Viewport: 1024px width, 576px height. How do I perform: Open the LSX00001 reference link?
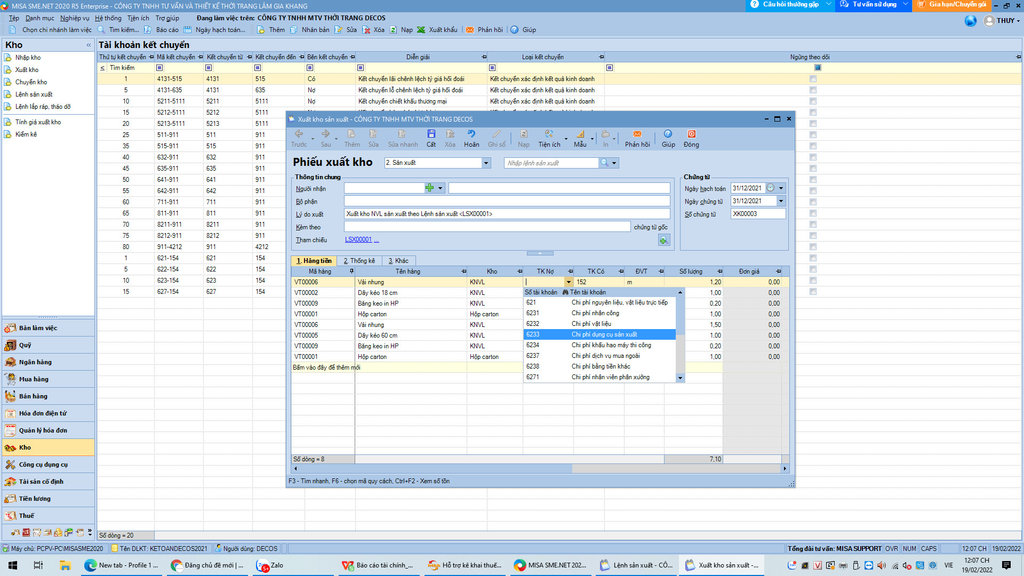pyautogui.click(x=358, y=240)
